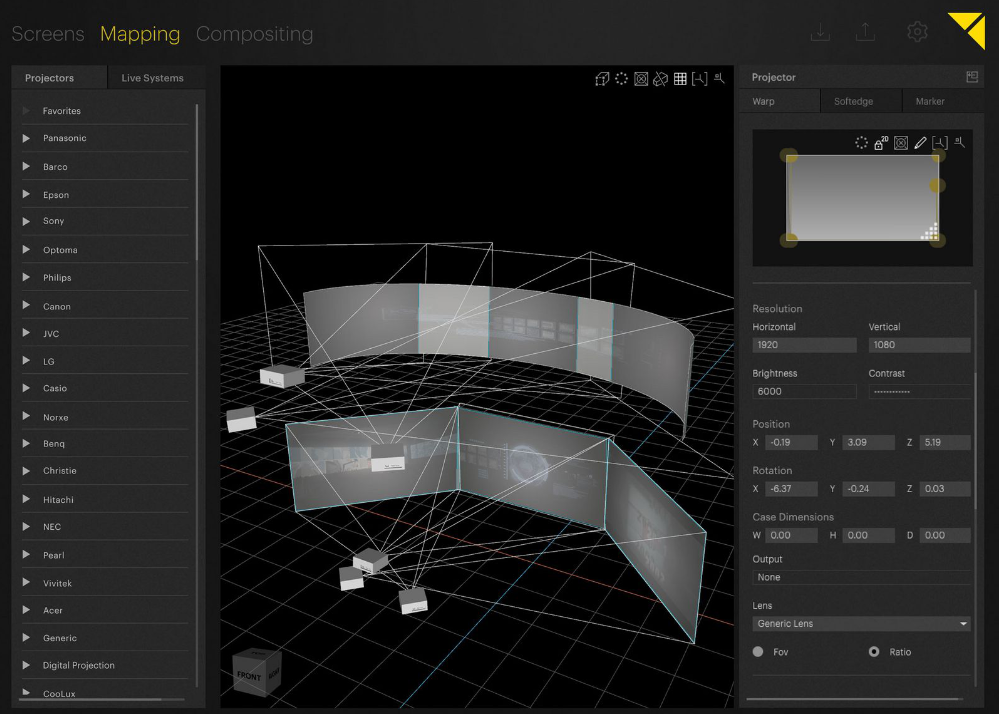Click the panel layout icon beside Projector title
This screenshot has height=714, width=1000.
971,77
